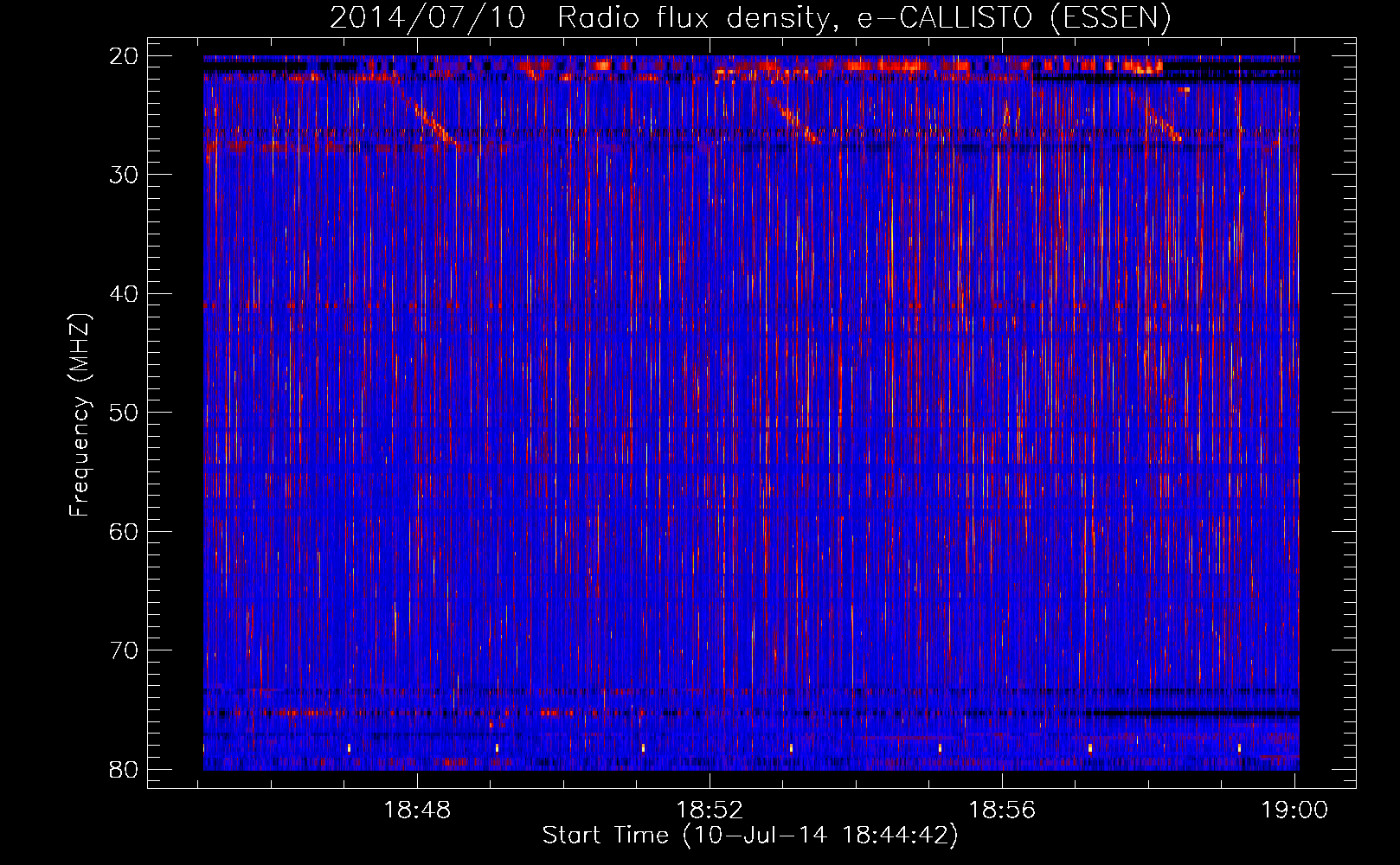
Task: Click the Start Time axis label
Action: 750,836
